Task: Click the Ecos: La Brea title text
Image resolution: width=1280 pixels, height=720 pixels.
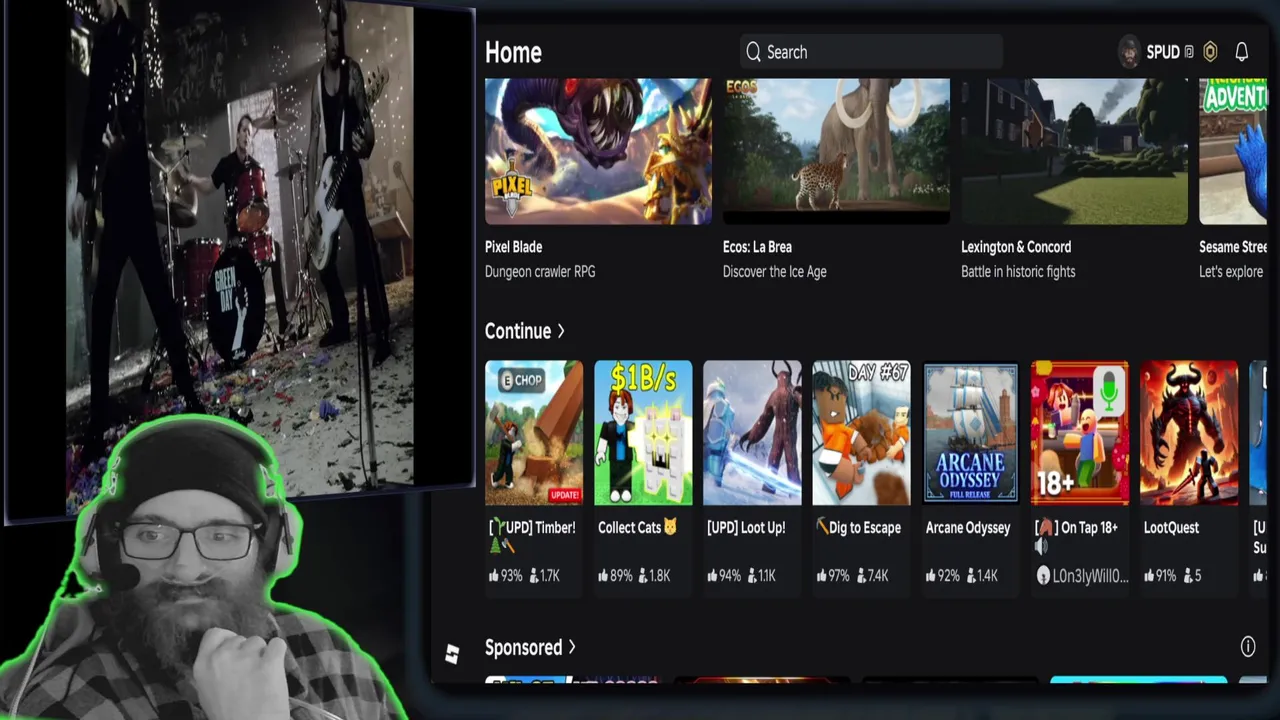Action: pyautogui.click(x=757, y=247)
